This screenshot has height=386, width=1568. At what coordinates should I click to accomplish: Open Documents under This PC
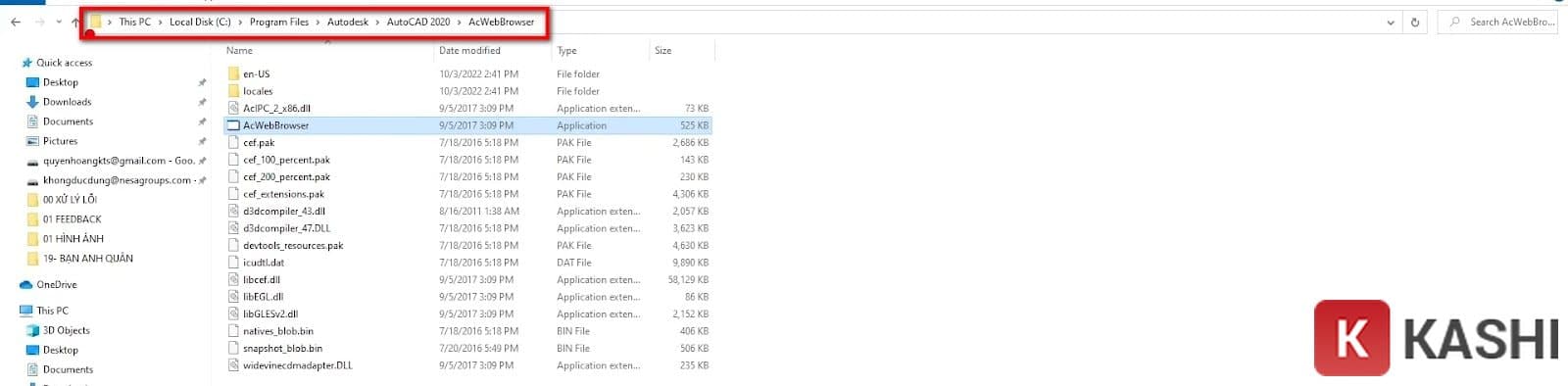click(x=68, y=369)
